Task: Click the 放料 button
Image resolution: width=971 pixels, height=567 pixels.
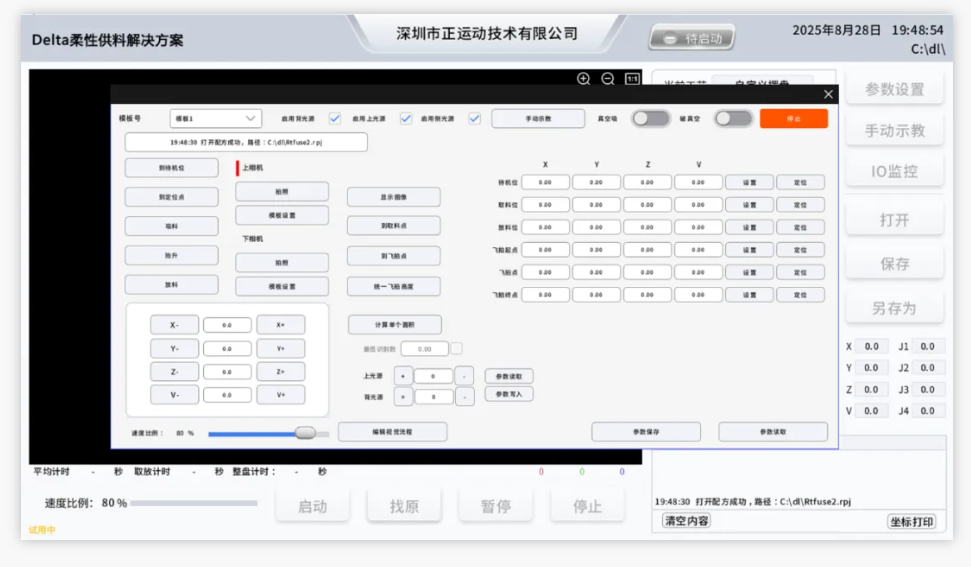Action: point(172,284)
